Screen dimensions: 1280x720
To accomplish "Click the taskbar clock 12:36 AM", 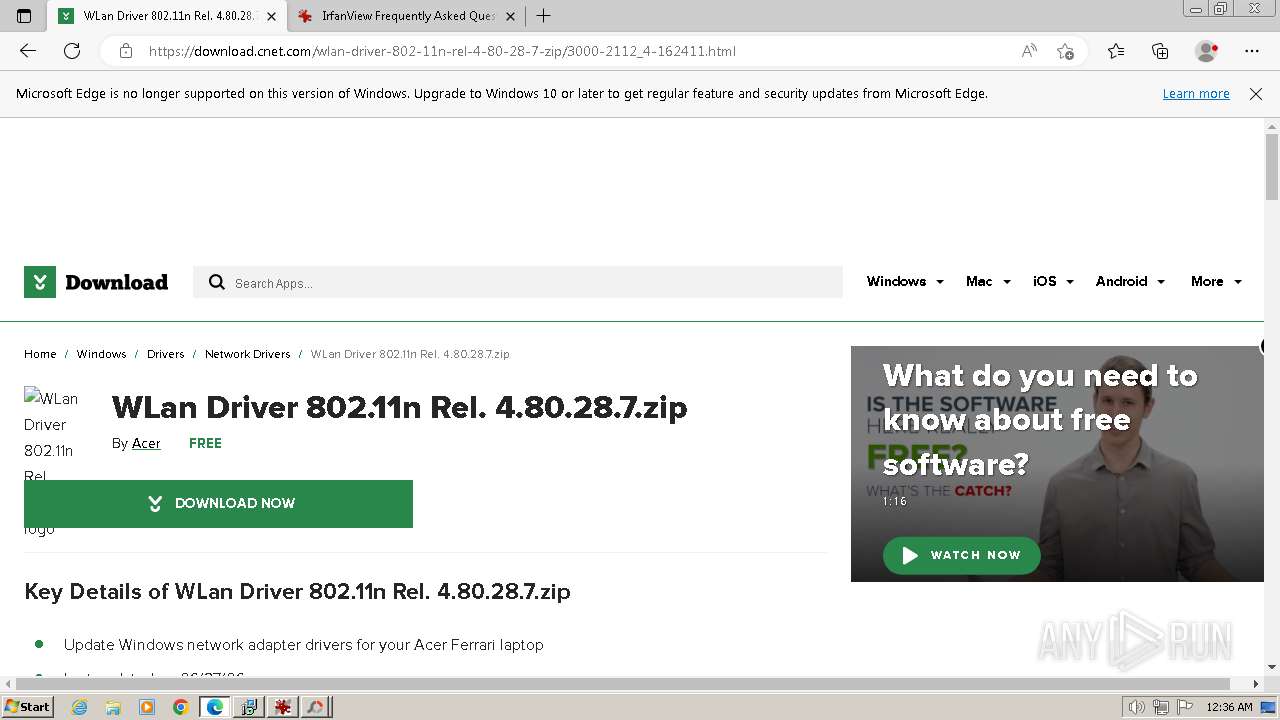I will (x=1229, y=707).
